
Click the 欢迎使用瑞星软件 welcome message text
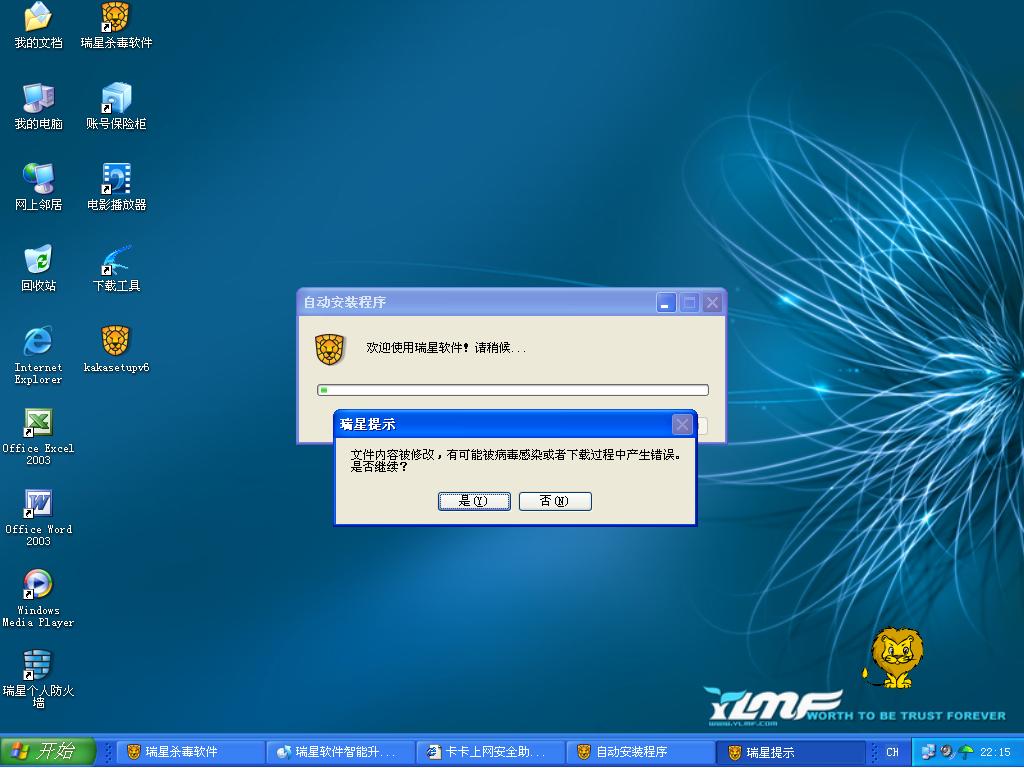(x=446, y=348)
